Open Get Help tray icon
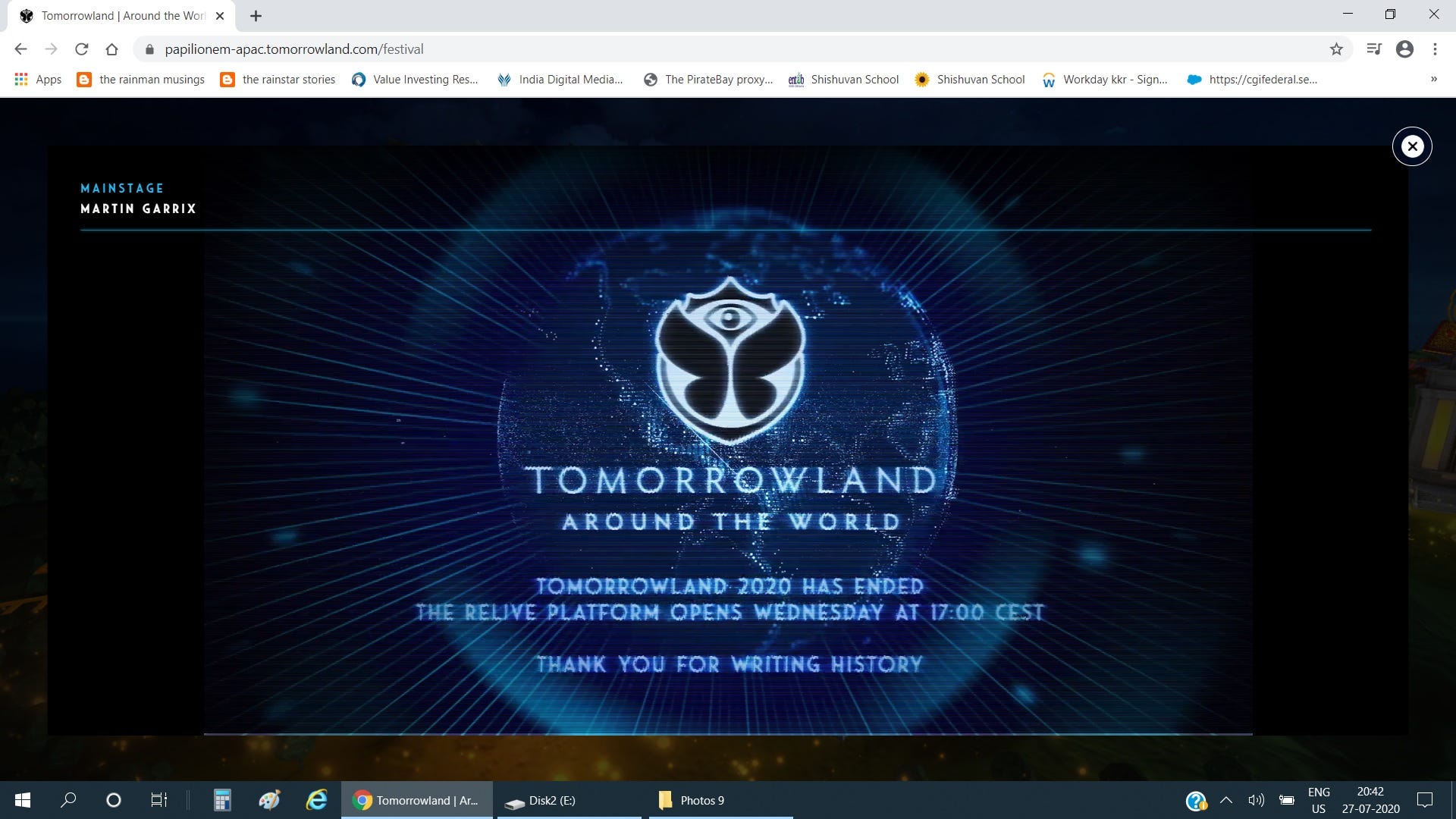Image resolution: width=1456 pixels, height=819 pixels. pyautogui.click(x=1196, y=800)
